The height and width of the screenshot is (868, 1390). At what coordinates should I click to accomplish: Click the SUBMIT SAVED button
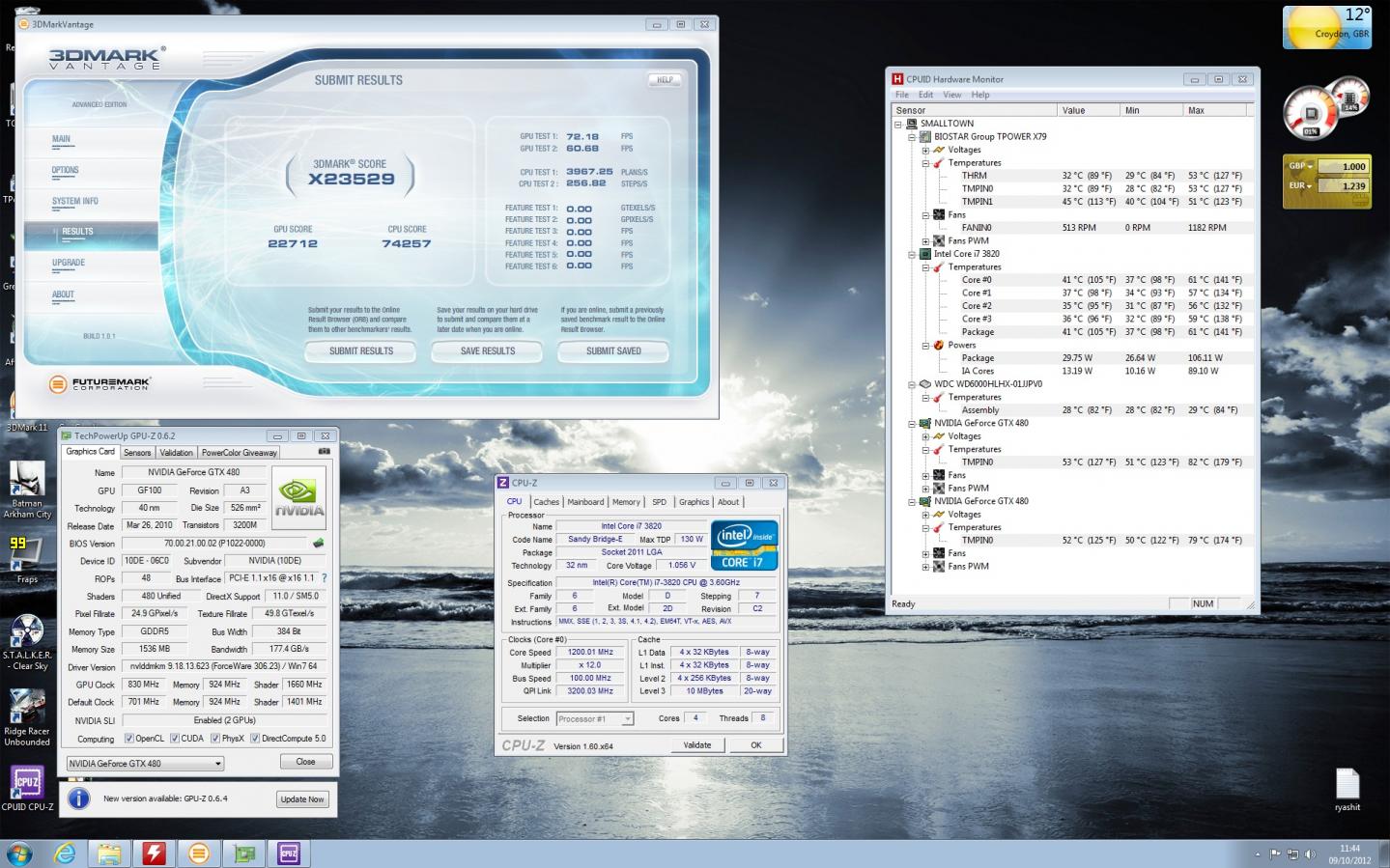[x=613, y=351]
